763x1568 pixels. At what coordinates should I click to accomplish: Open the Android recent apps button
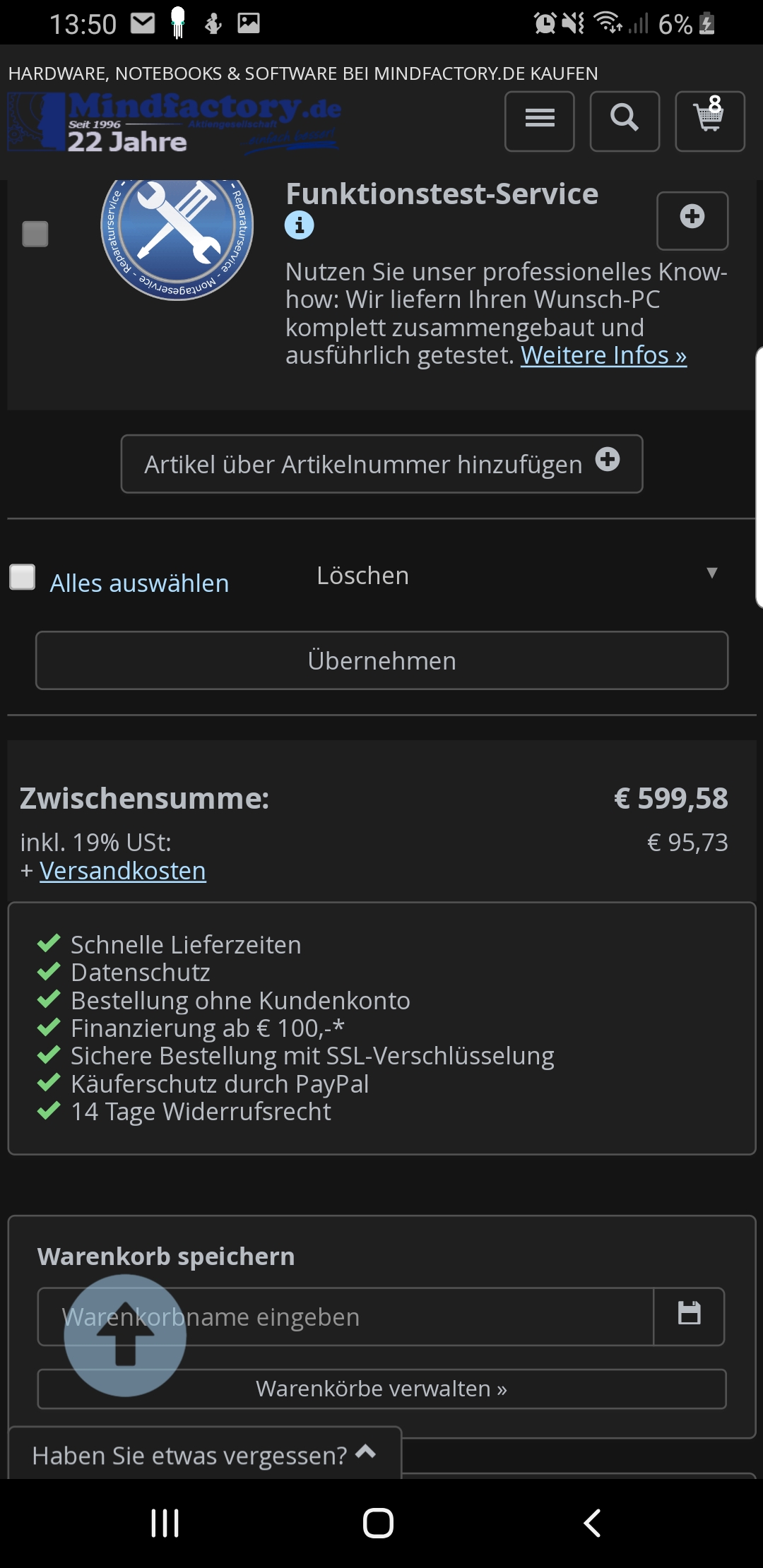point(165,1523)
